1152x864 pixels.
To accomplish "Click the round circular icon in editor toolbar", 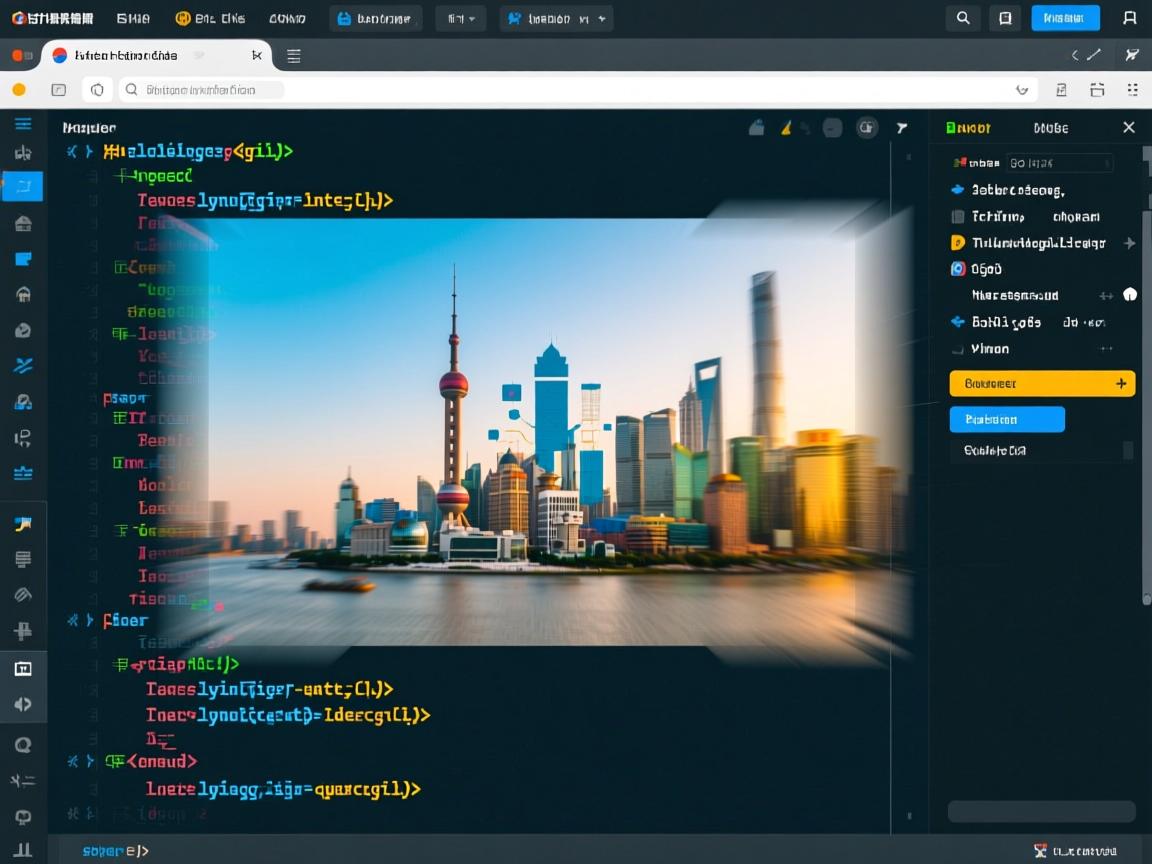I will (867, 128).
